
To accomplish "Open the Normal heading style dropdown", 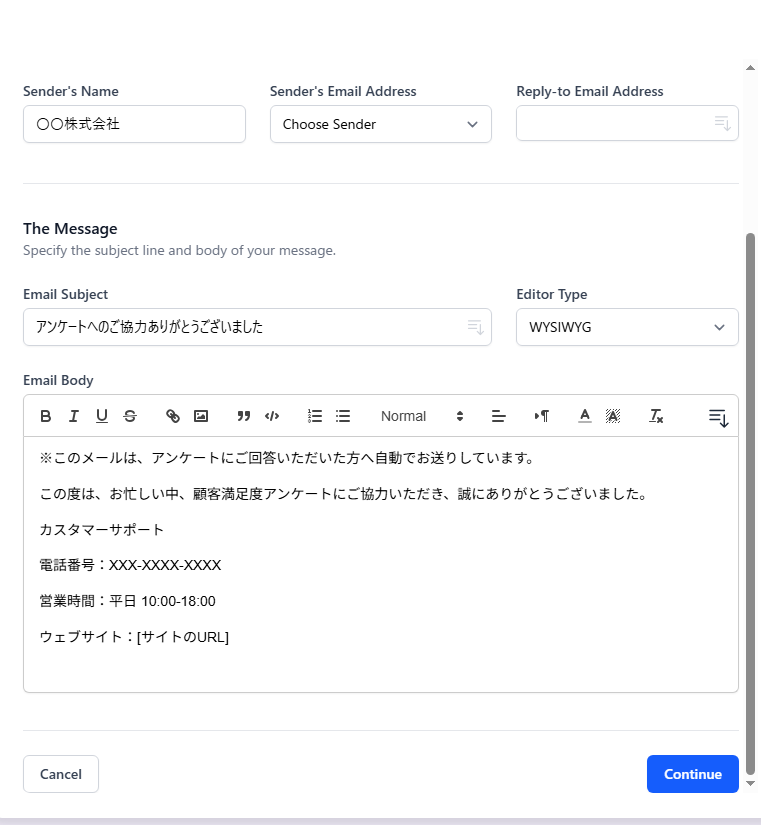I will pyautogui.click(x=422, y=416).
